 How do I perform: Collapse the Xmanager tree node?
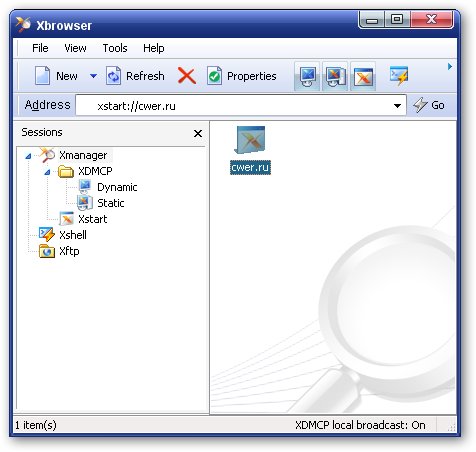tap(28, 156)
